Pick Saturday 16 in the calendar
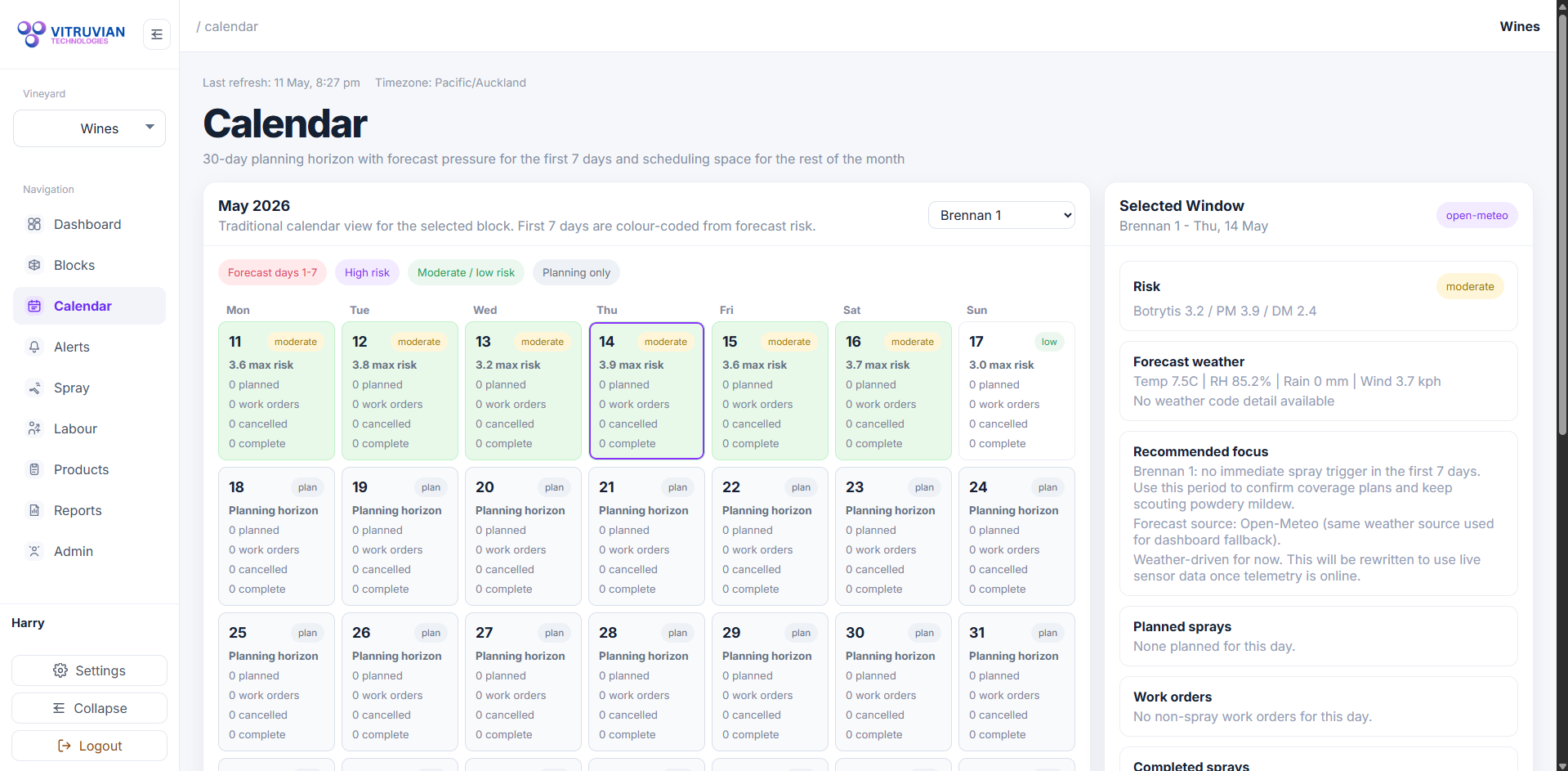 coord(893,391)
